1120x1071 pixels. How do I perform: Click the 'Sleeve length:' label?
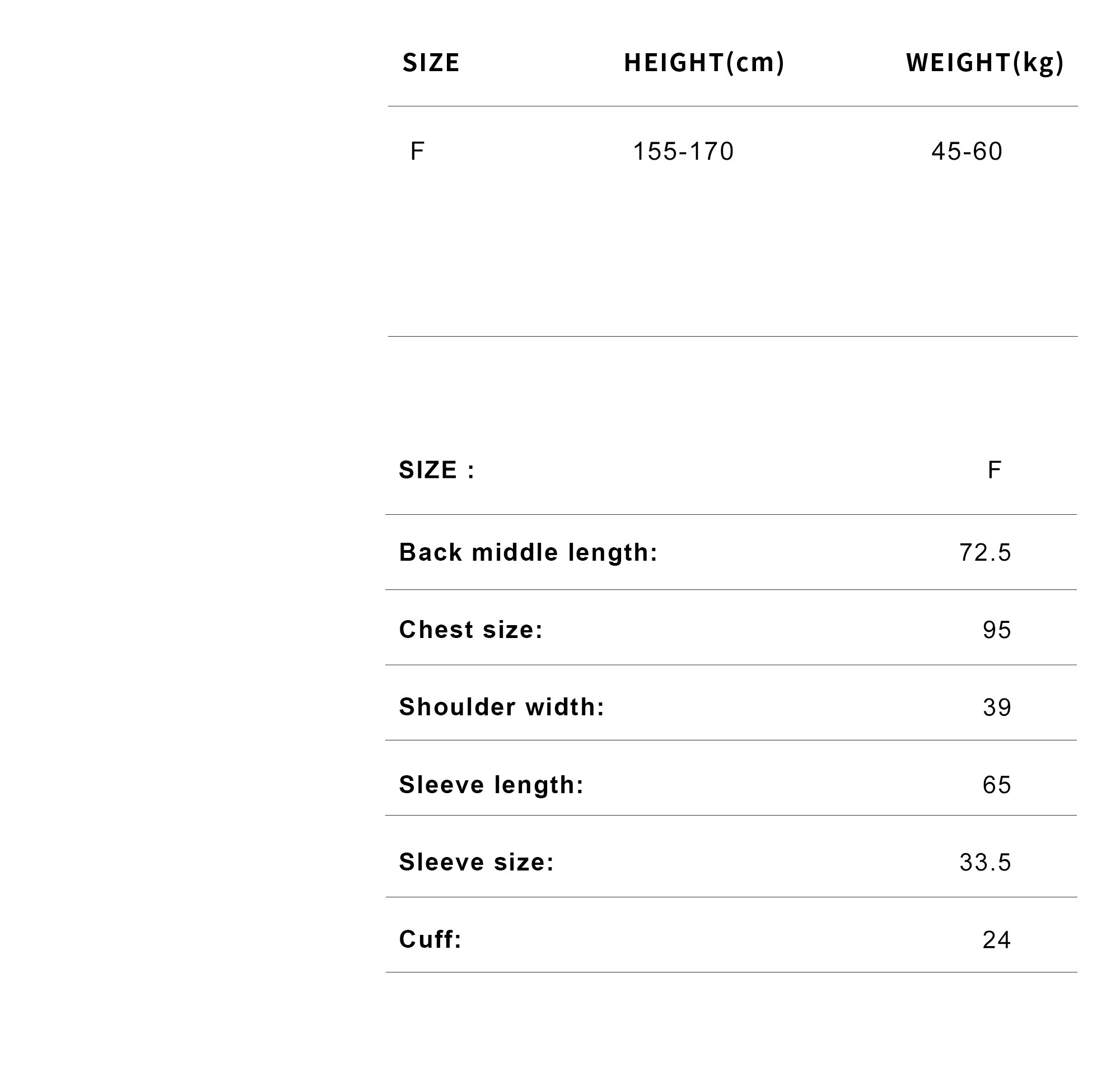(492, 785)
